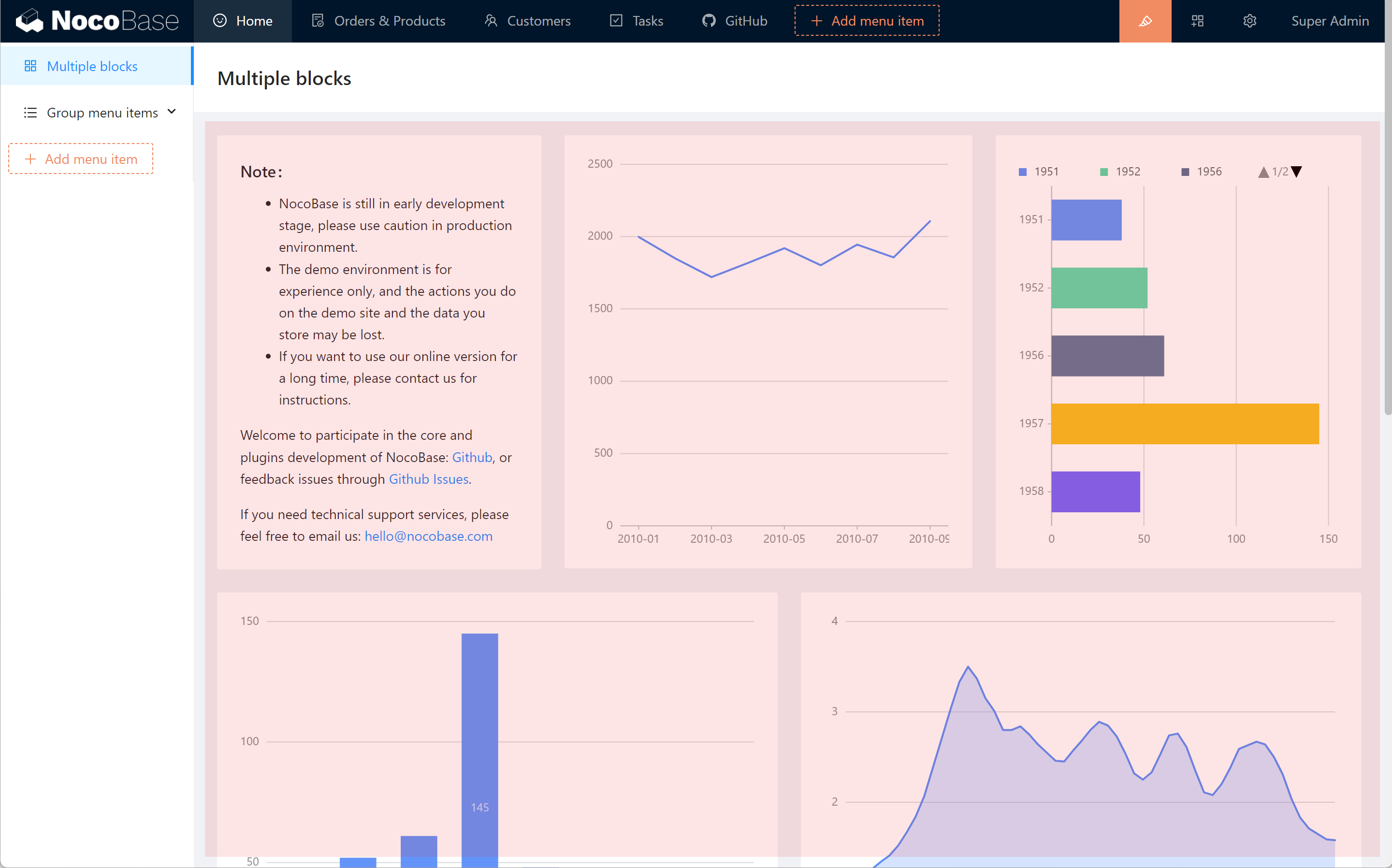This screenshot has width=1392, height=868.
Task: Click the Tasks checkbox icon
Action: [x=616, y=21]
